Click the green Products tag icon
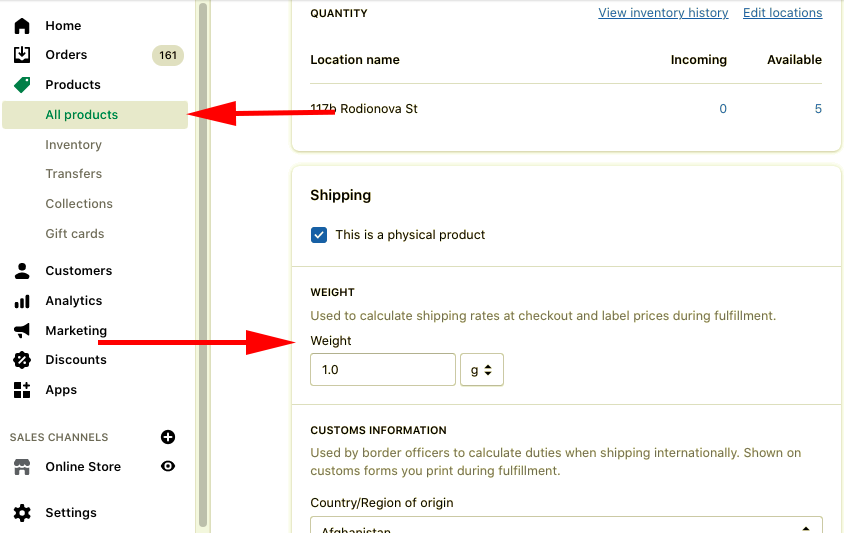Image resolution: width=844 pixels, height=533 pixels. 22,85
